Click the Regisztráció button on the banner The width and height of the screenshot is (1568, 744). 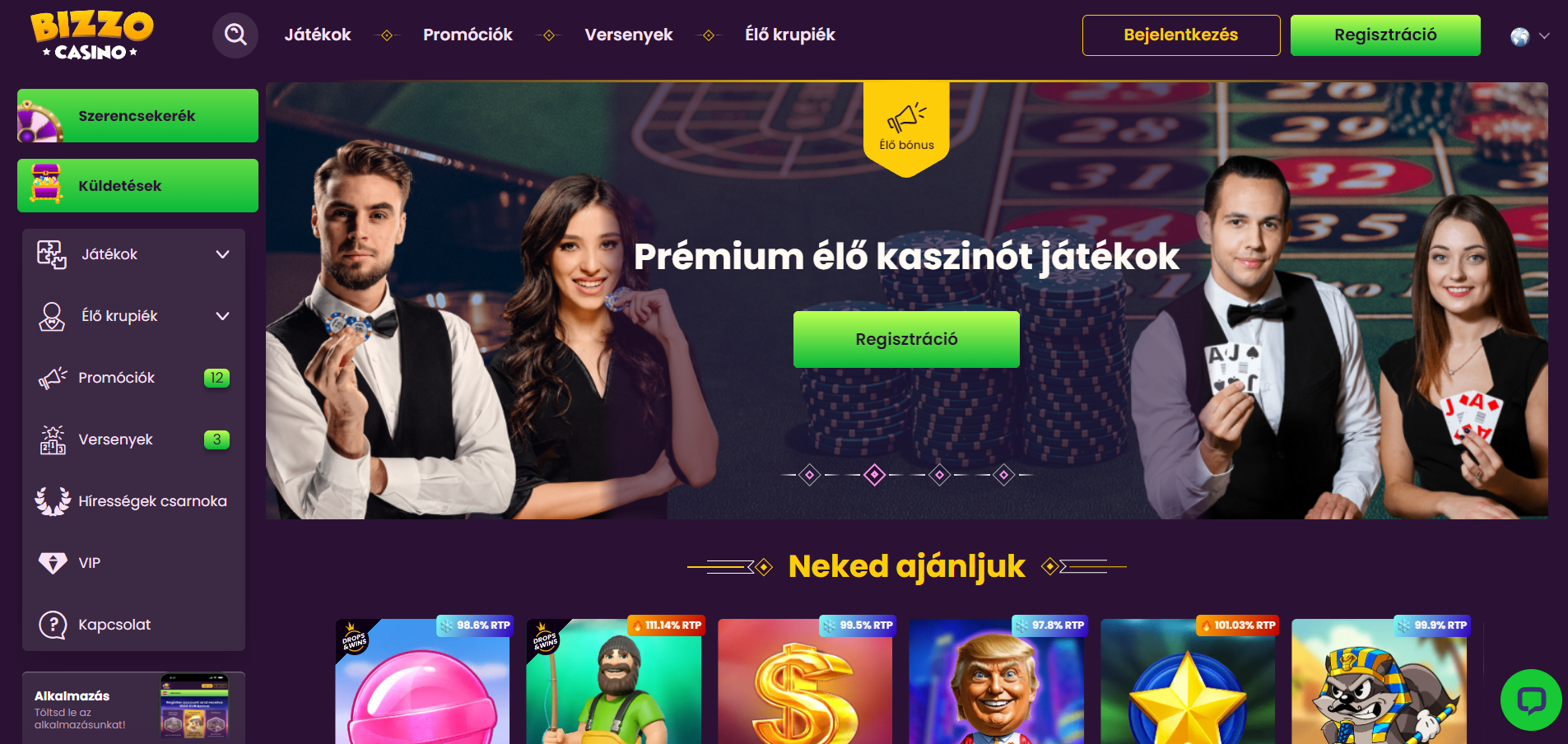point(906,339)
